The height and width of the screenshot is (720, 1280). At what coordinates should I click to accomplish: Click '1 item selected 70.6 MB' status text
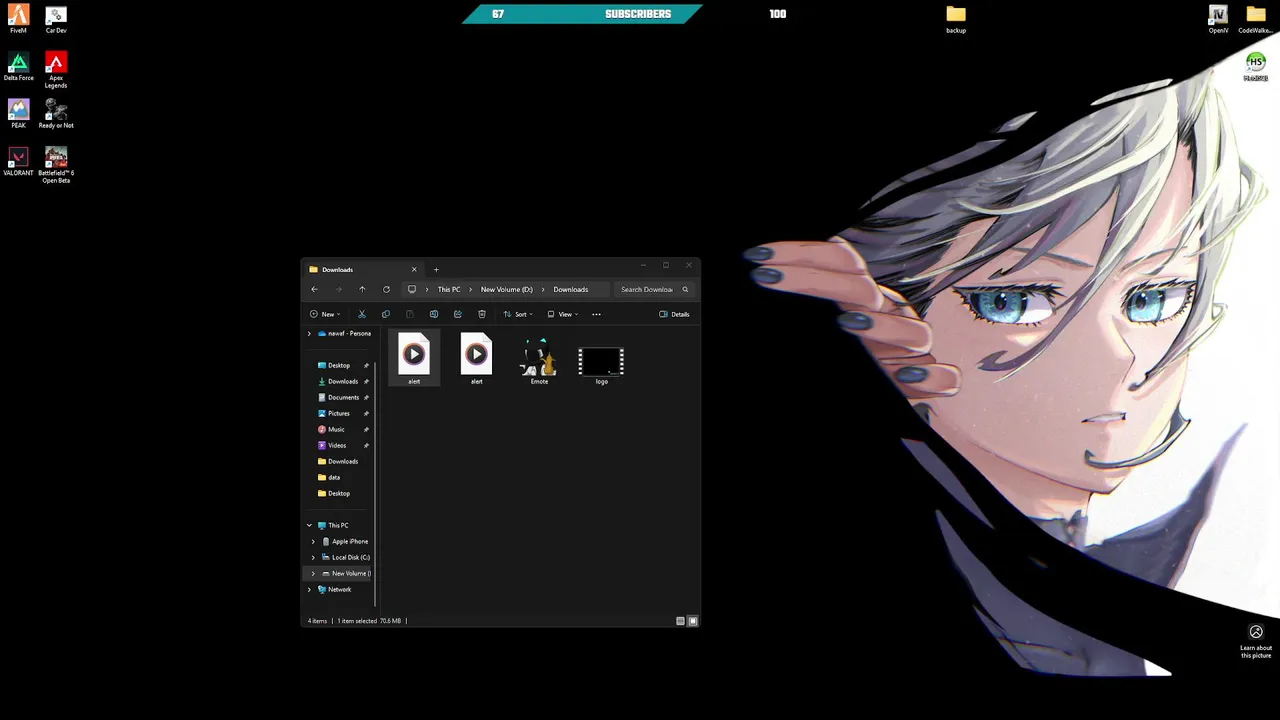369,621
